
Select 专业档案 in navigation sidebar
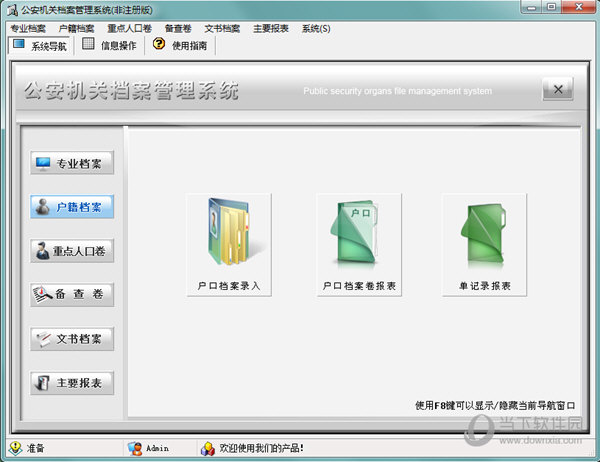[72, 163]
